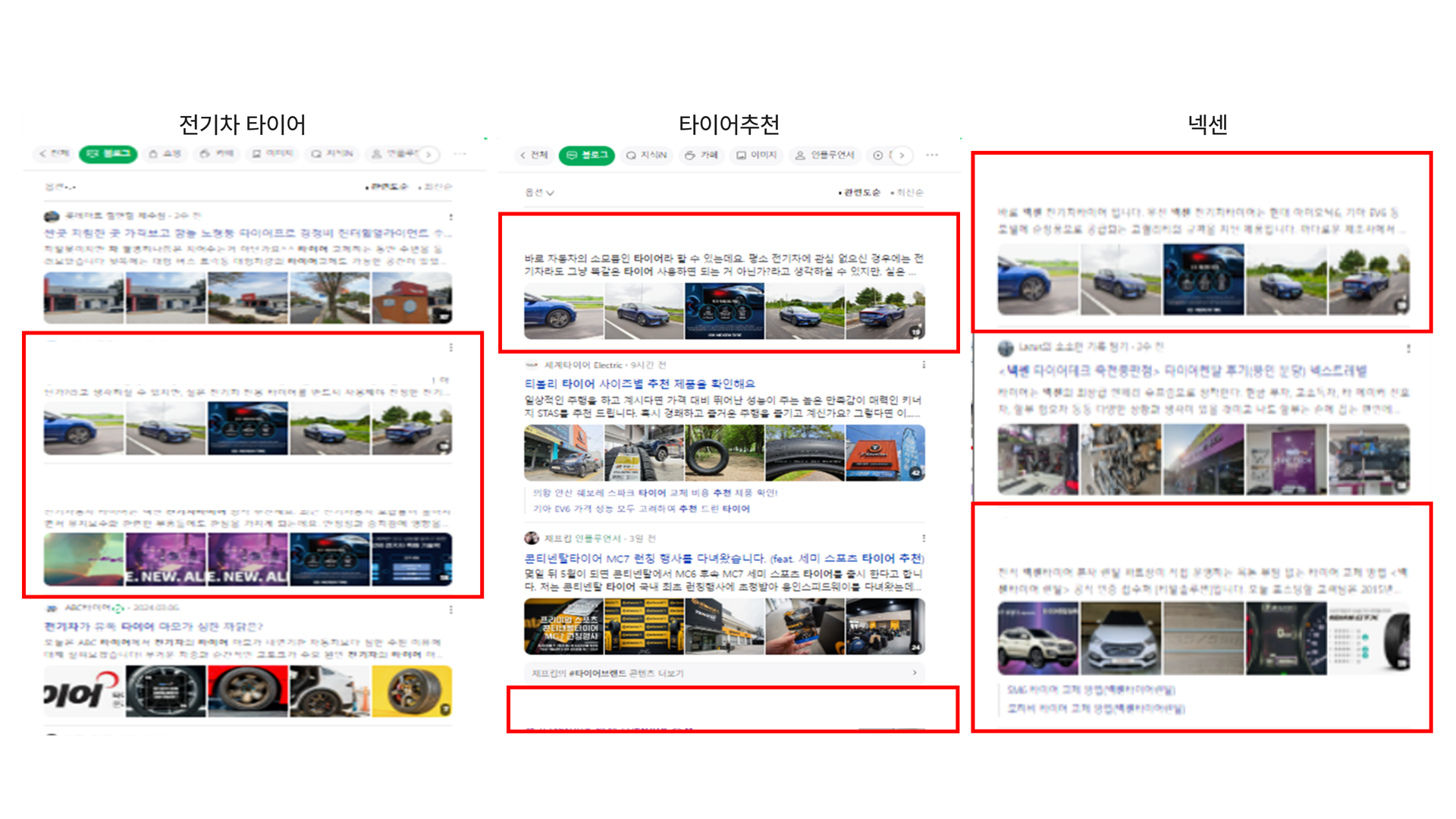1456x819 pixels.
Task: Choose 최신순 sort in 전기차 타이어 panel
Action: point(436,187)
